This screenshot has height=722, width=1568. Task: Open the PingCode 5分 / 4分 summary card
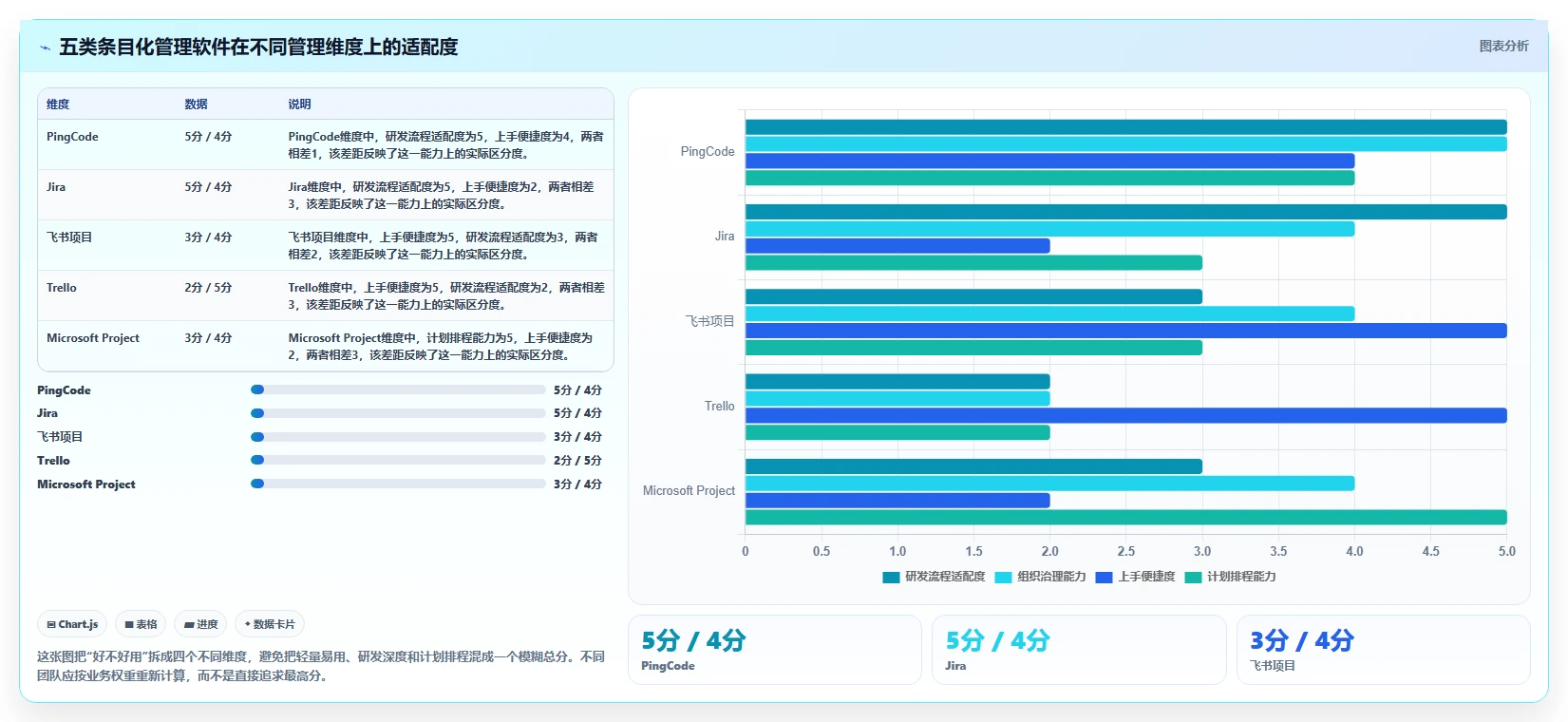click(x=774, y=650)
